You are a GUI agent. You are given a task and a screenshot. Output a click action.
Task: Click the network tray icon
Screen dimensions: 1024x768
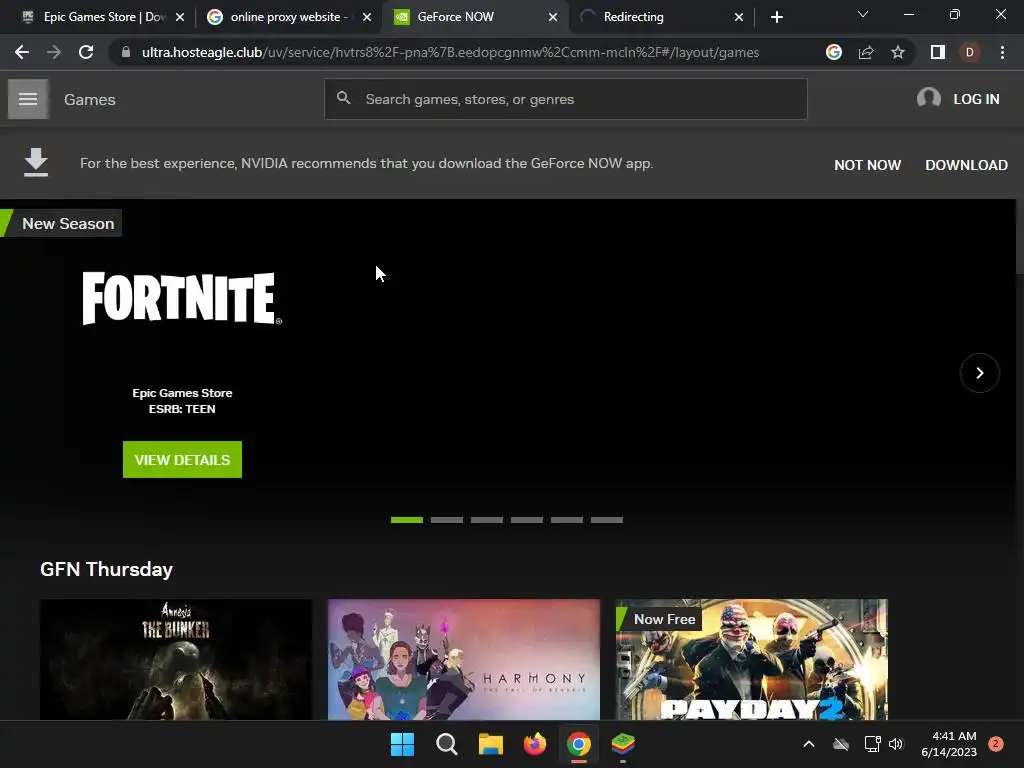(x=872, y=744)
